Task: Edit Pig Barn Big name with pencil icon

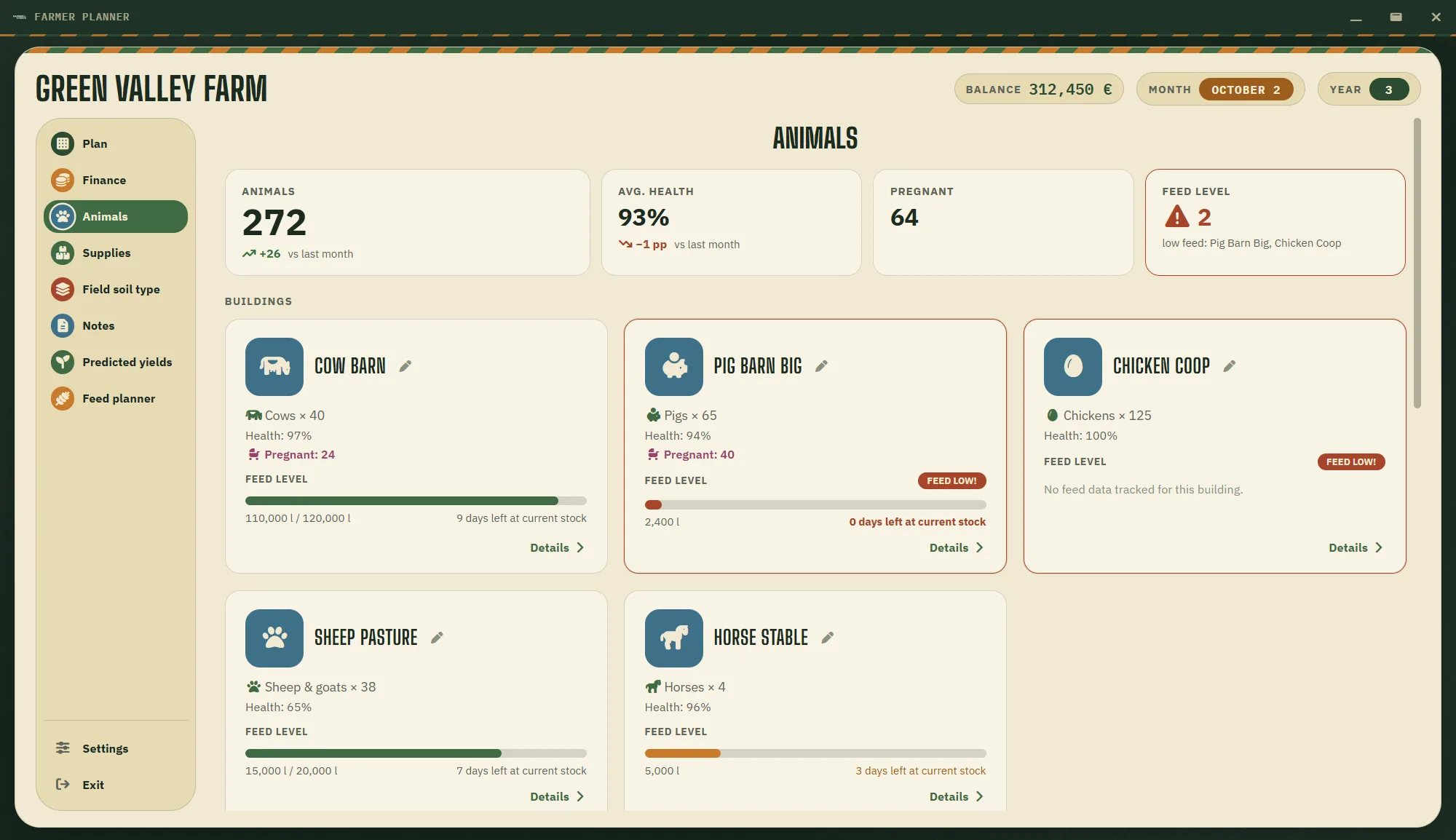Action: tap(821, 366)
